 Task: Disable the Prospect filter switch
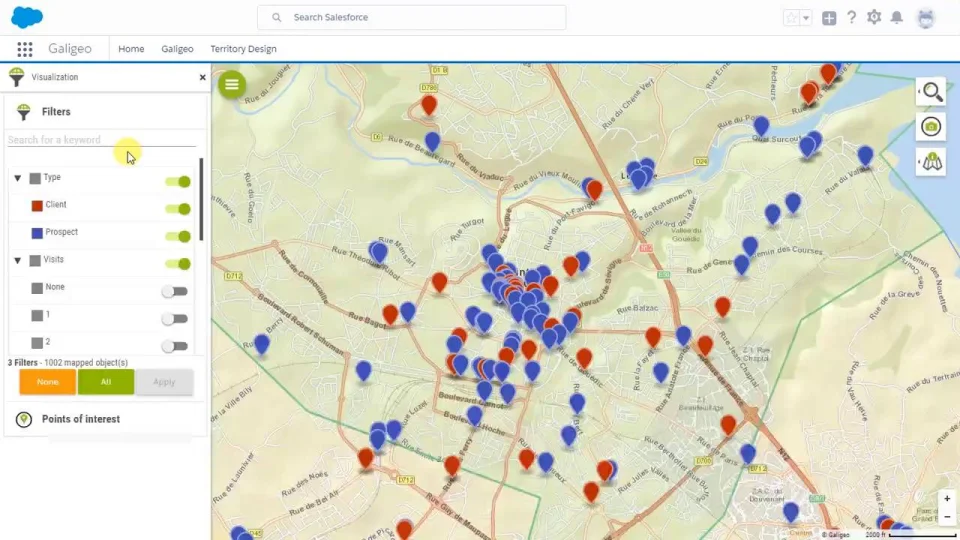pyautogui.click(x=178, y=237)
